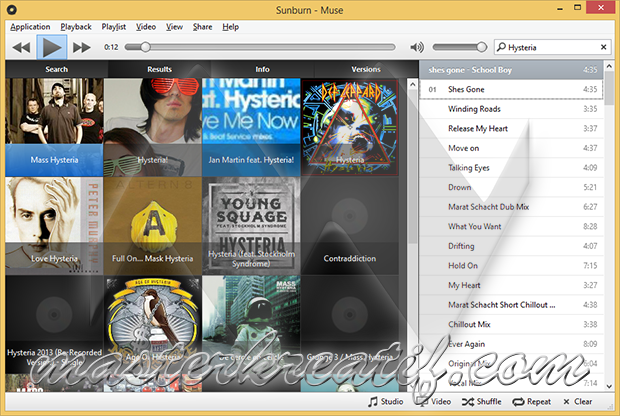Click the magnifier icon in search box
The width and height of the screenshot is (620, 416).
coord(501,47)
